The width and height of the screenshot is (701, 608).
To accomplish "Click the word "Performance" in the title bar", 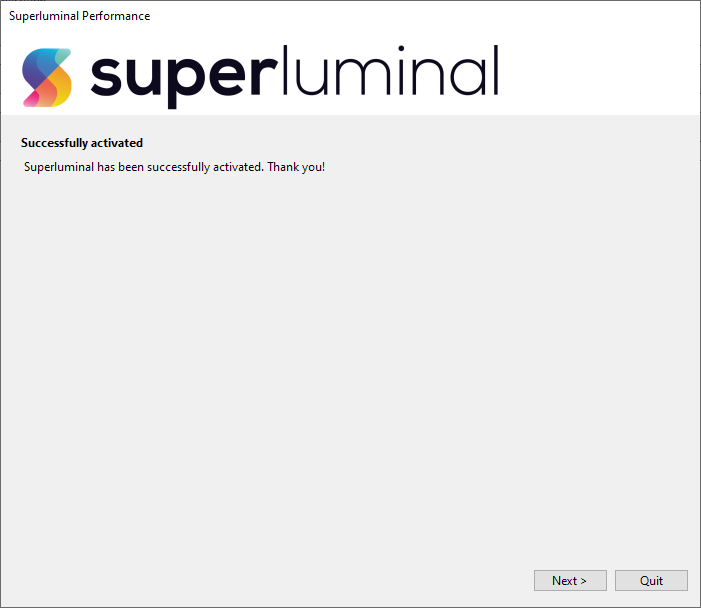I will pyautogui.click(x=116, y=16).
